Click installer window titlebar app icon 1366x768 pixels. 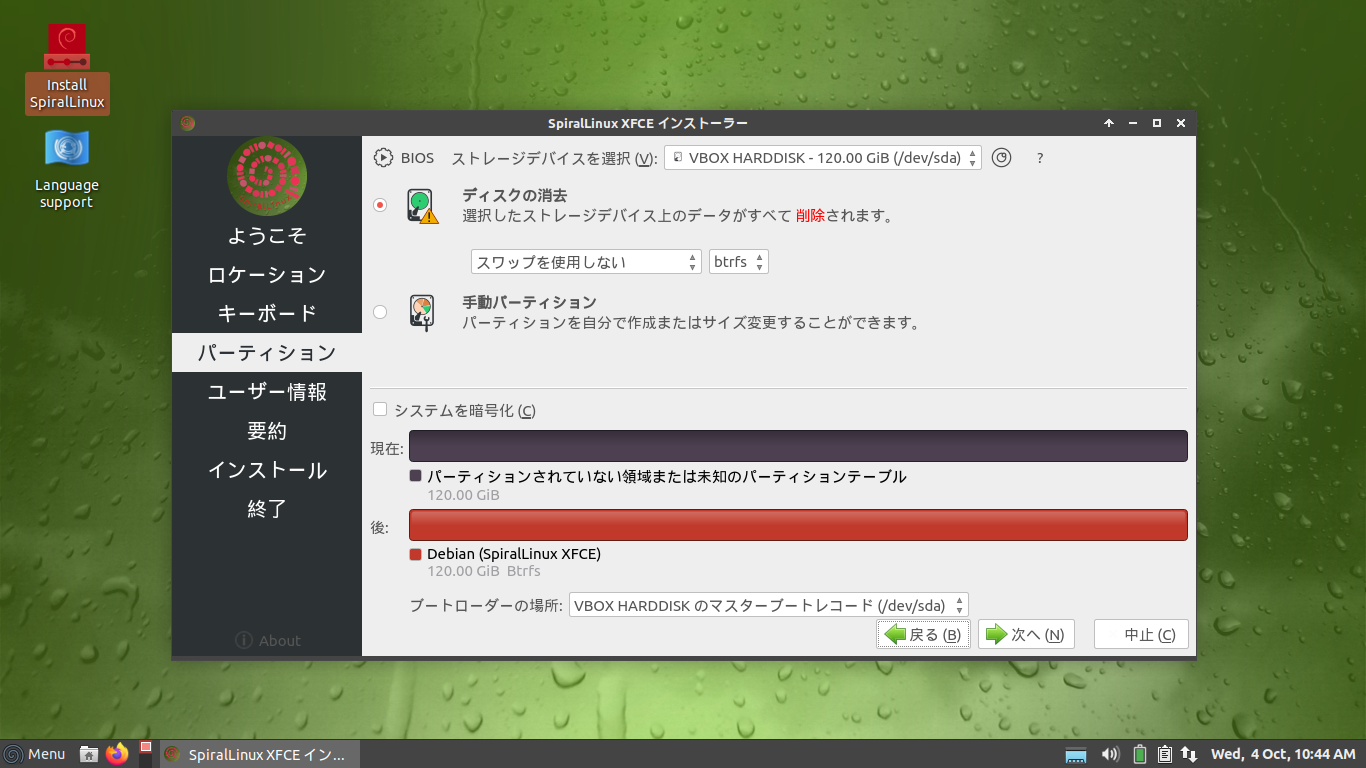pyautogui.click(x=188, y=123)
